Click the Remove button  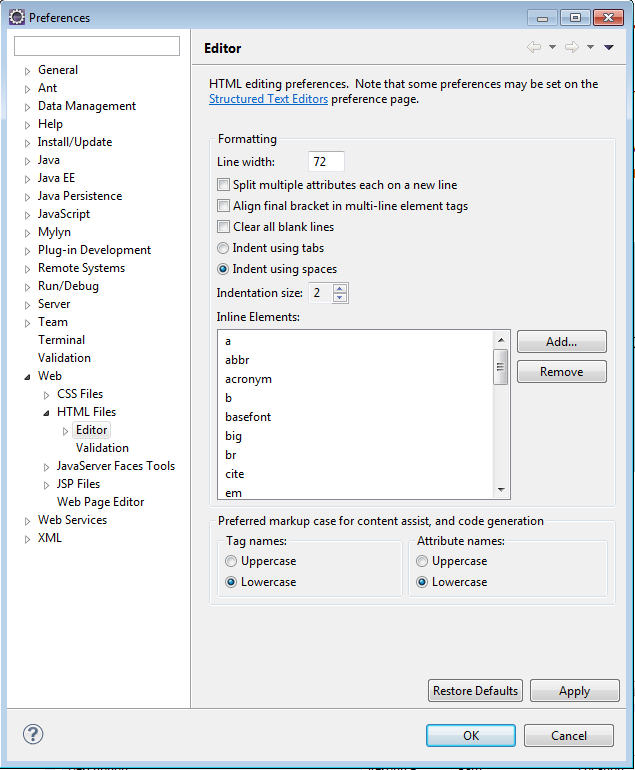pyautogui.click(x=562, y=372)
